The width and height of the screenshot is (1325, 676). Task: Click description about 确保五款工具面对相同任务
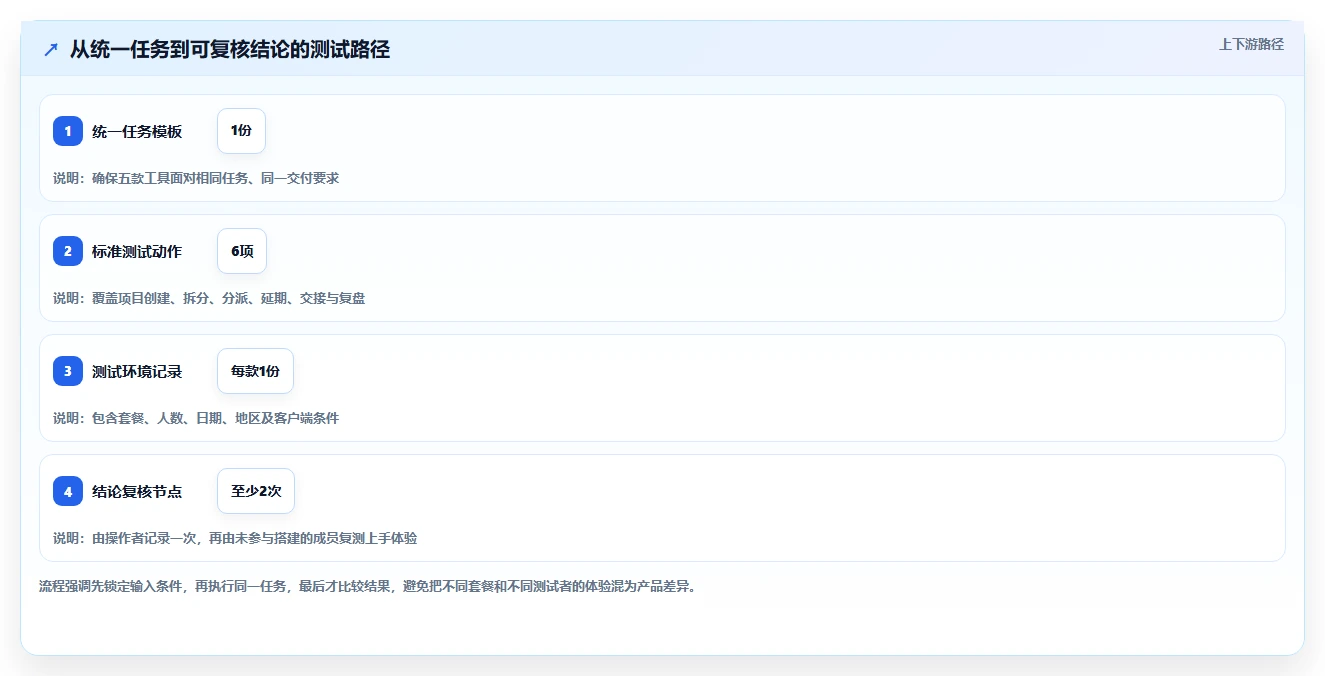coord(196,178)
